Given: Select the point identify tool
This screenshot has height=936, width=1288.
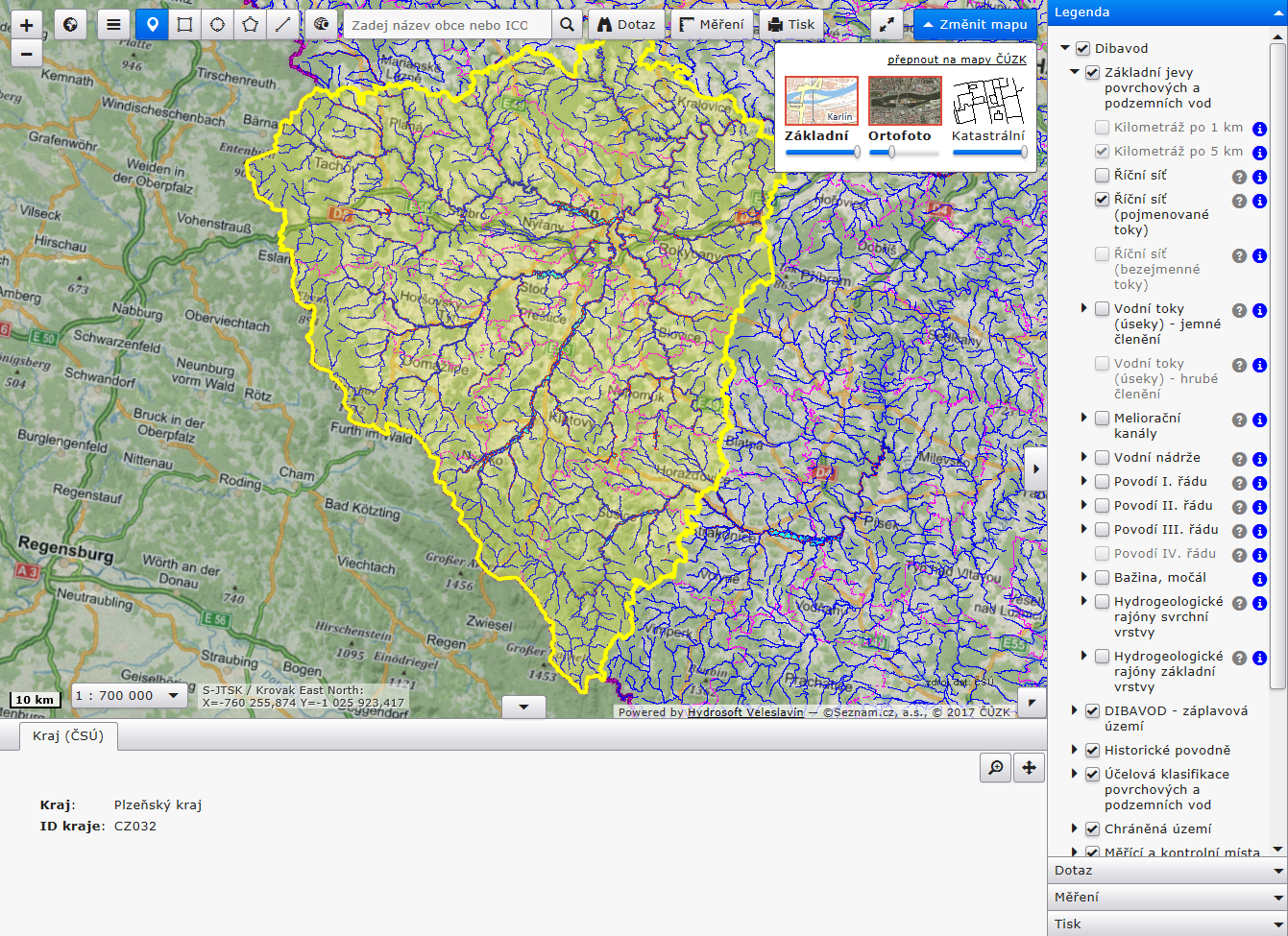Looking at the screenshot, I should click(152, 25).
